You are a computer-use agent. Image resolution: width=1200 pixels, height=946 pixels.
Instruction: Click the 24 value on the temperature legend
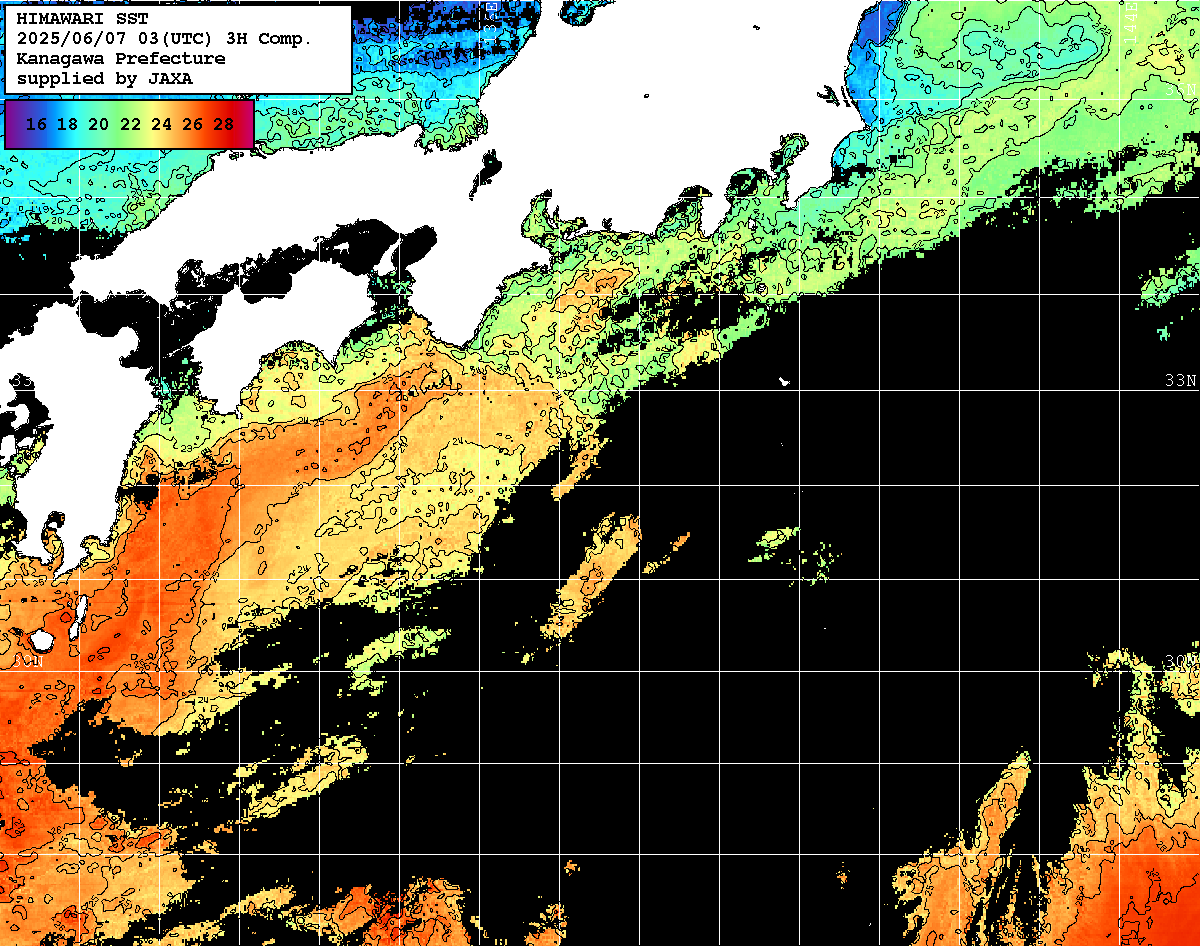(161, 124)
